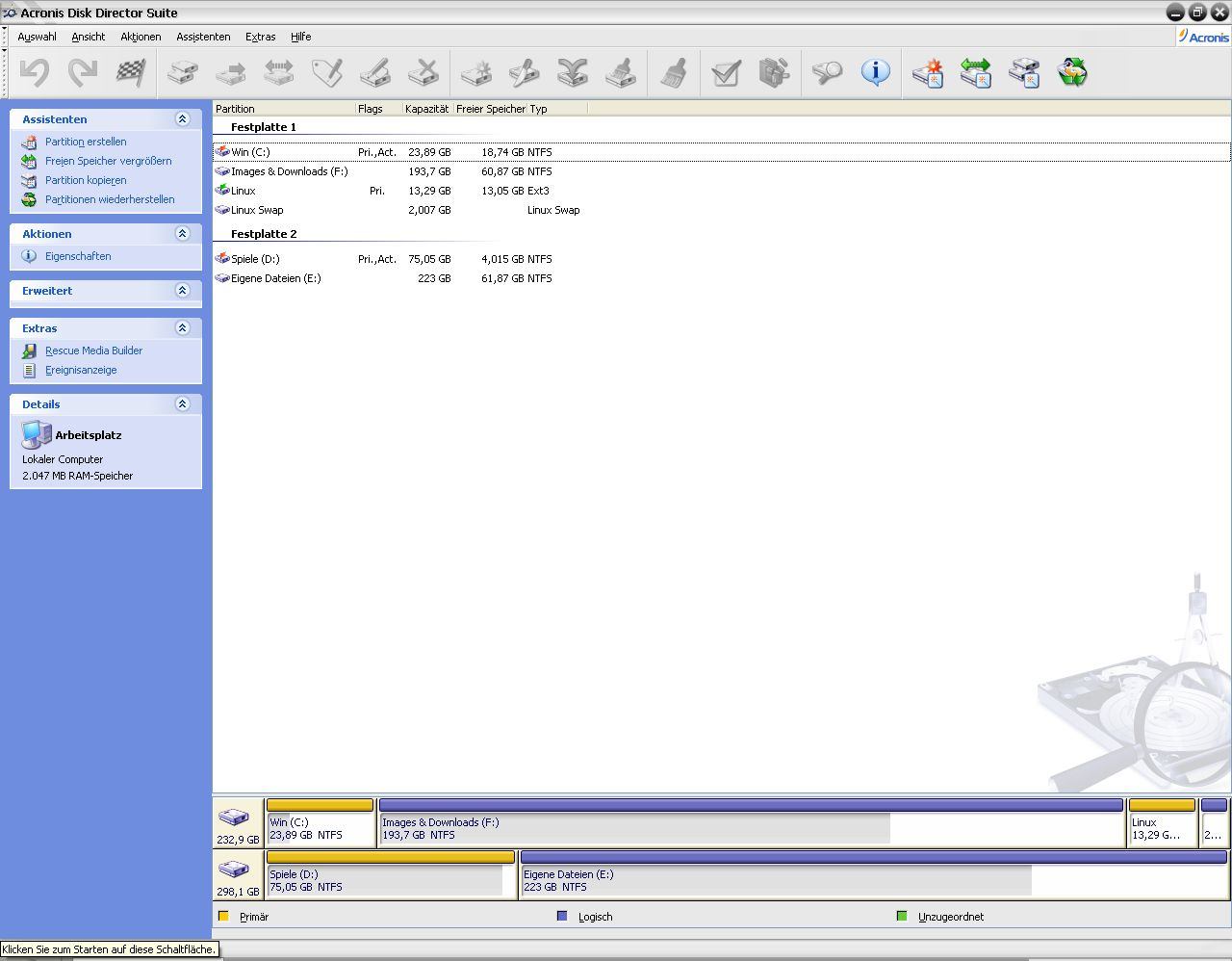Viewport: 1232px width, 961px height.
Task: Click Partitionen wiederherstellen link
Action: (110, 199)
